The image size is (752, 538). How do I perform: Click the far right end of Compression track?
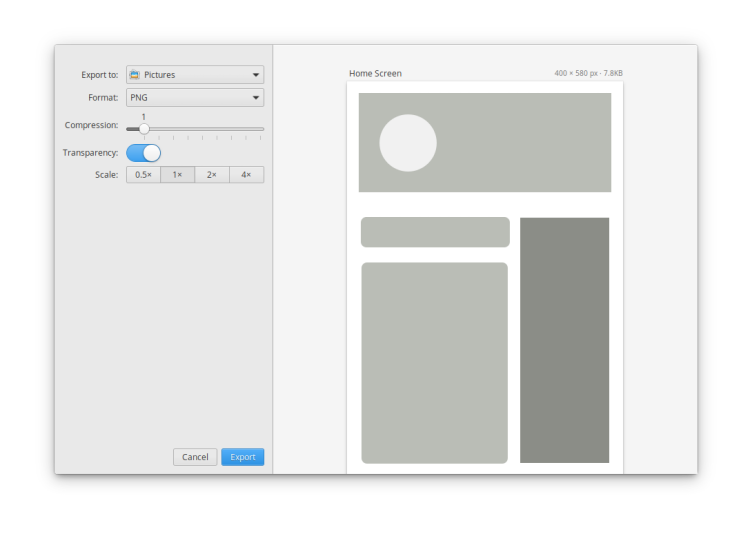click(x=263, y=129)
